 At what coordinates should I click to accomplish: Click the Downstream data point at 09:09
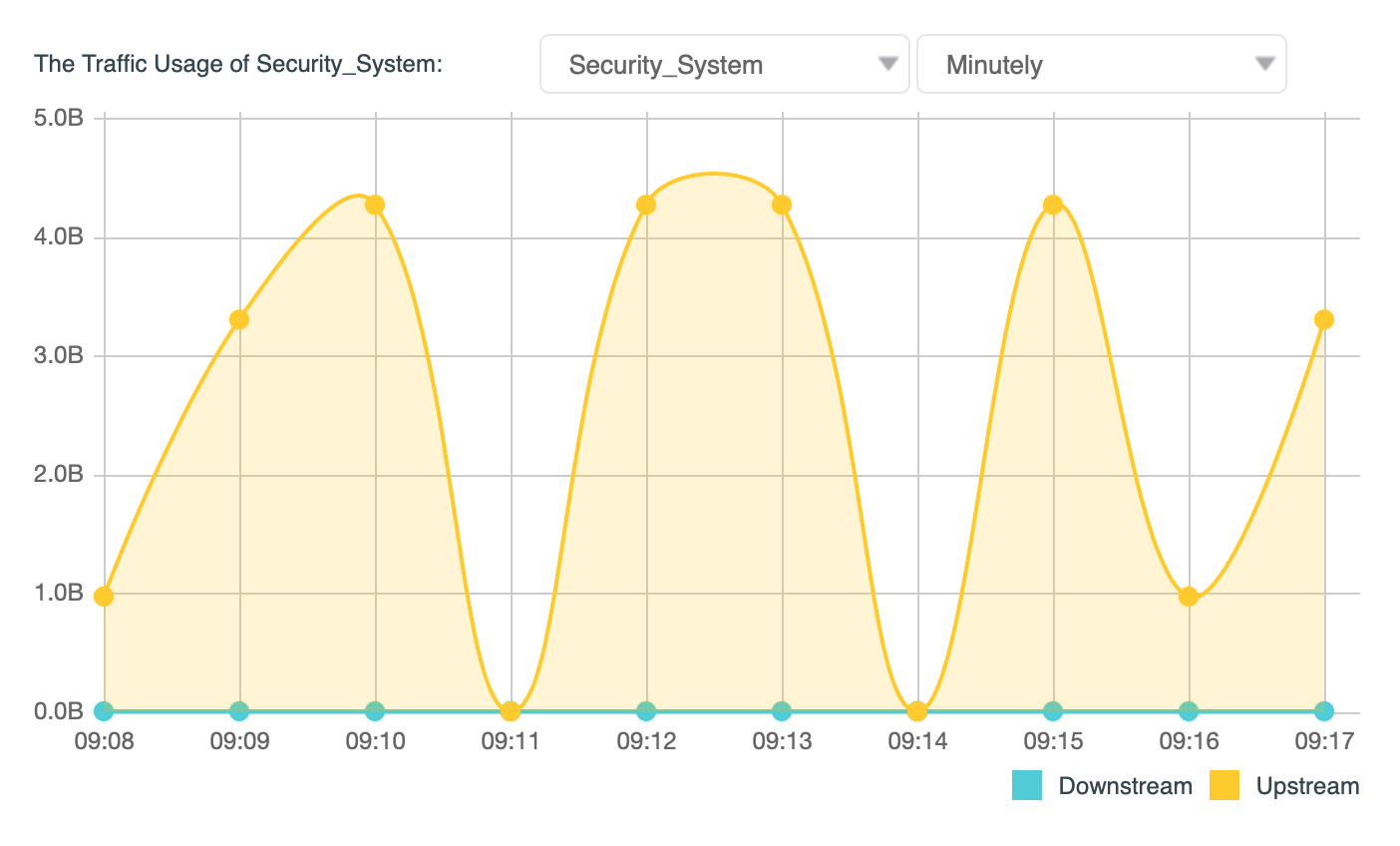pos(239,711)
